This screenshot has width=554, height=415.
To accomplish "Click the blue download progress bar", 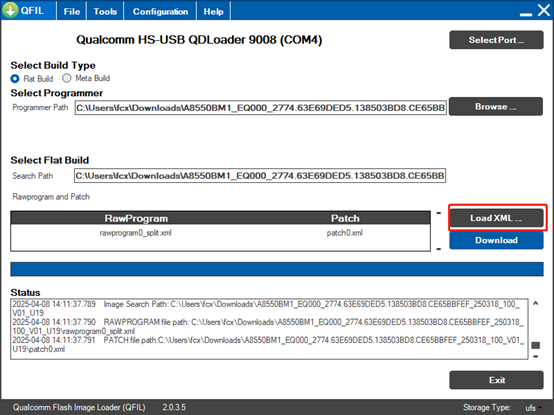I will [x=277, y=269].
